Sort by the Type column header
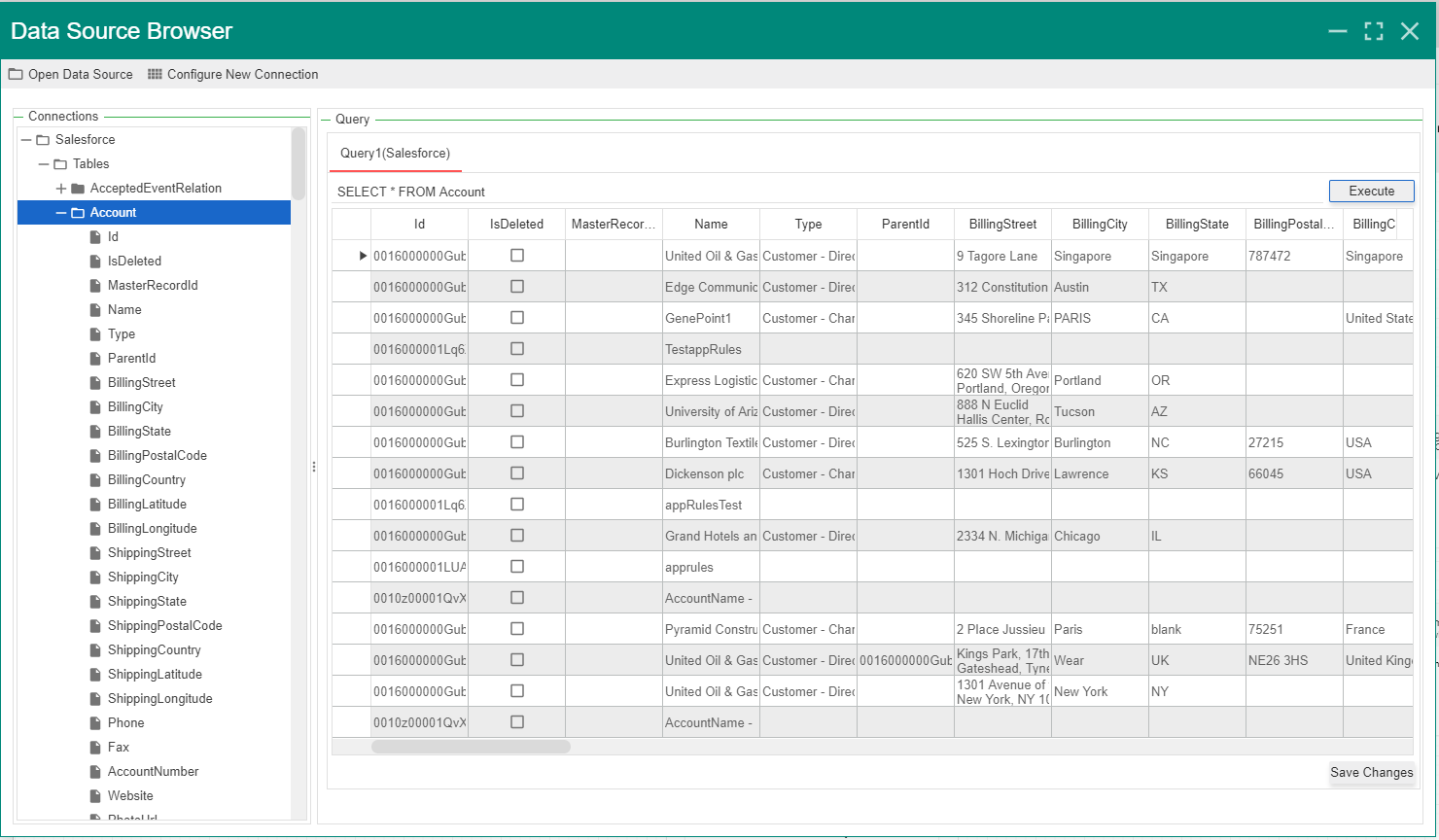The height and width of the screenshot is (840, 1439). (808, 224)
